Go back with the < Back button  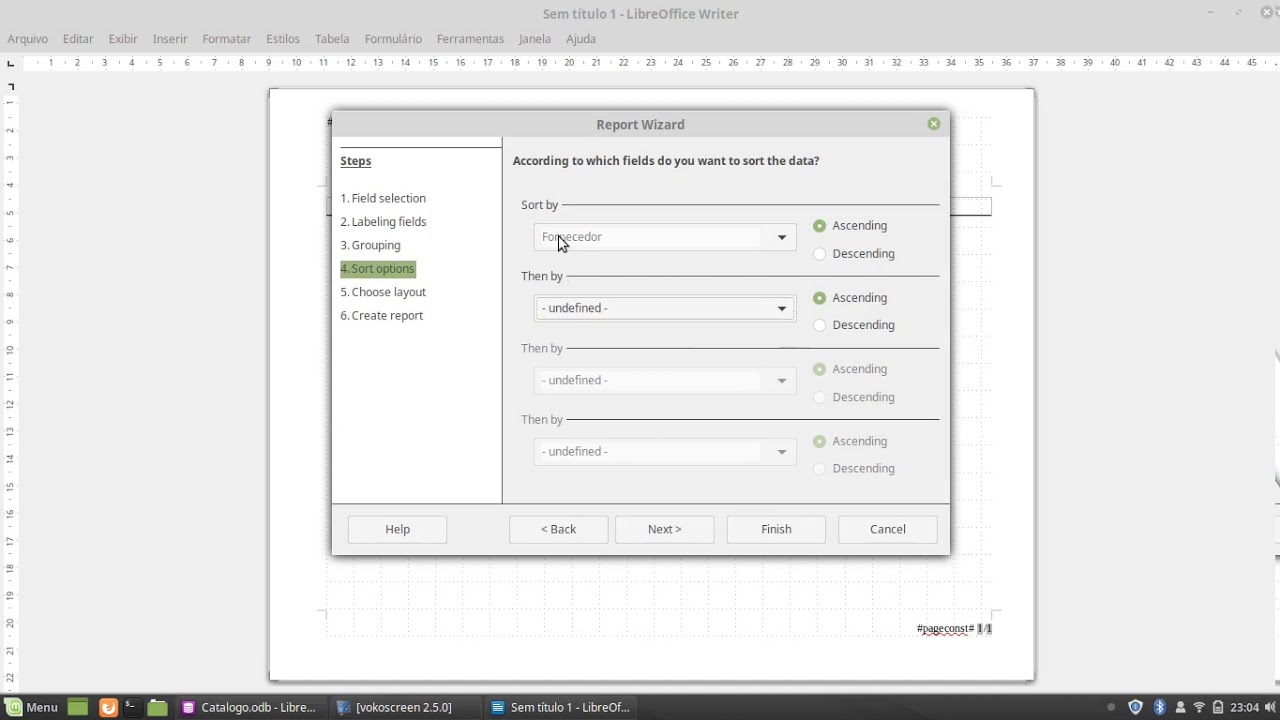pos(558,529)
